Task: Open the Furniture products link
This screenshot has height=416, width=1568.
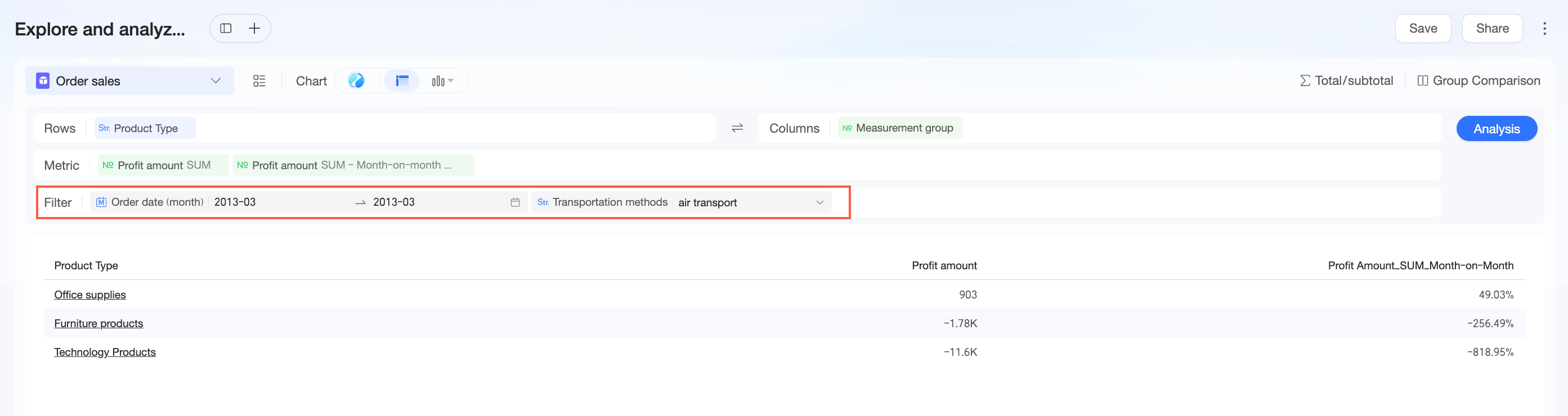Action: click(98, 324)
